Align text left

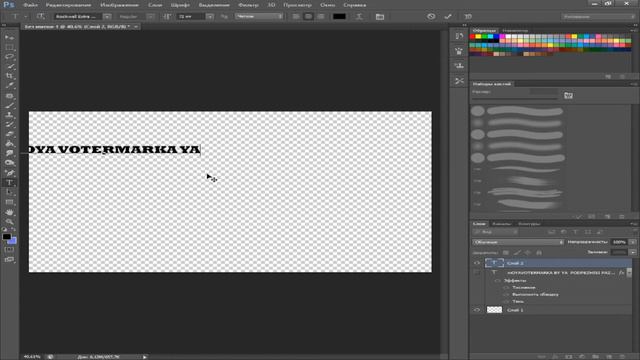[x=296, y=17]
